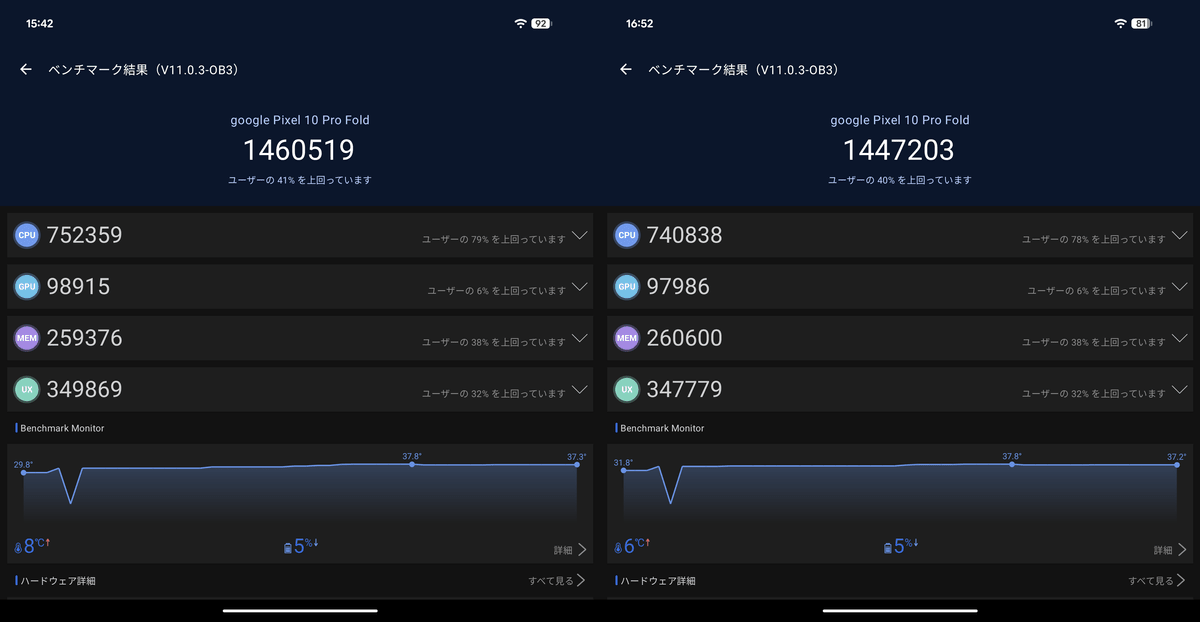Image resolution: width=1200 pixels, height=622 pixels.
Task: Select the 37.2° end point on graph
Action: tap(1177, 465)
